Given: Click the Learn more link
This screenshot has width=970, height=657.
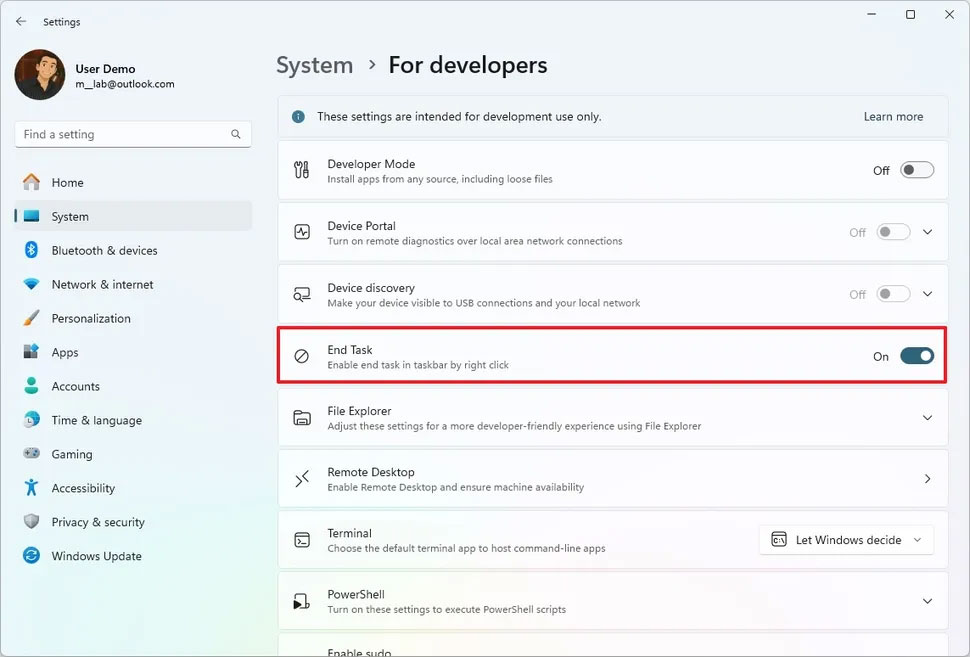Looking at the screenshot, I should click(x=893, y=117).
